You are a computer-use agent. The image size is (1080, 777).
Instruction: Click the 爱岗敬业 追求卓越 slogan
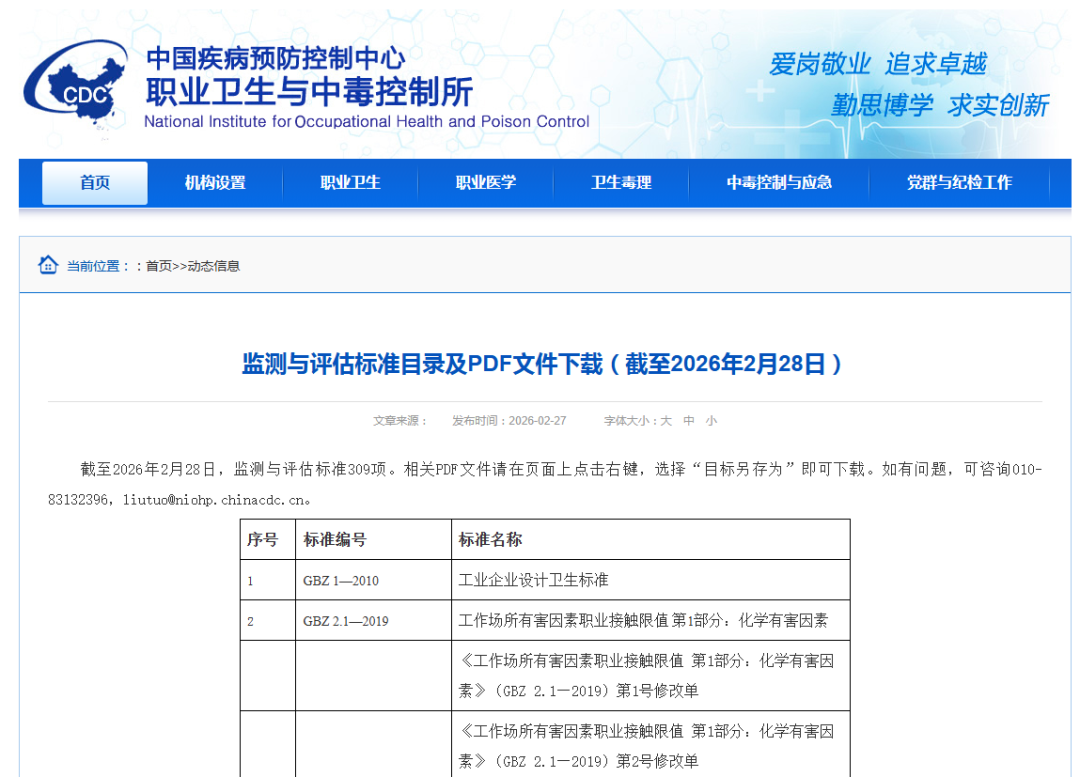pos(878,64)
